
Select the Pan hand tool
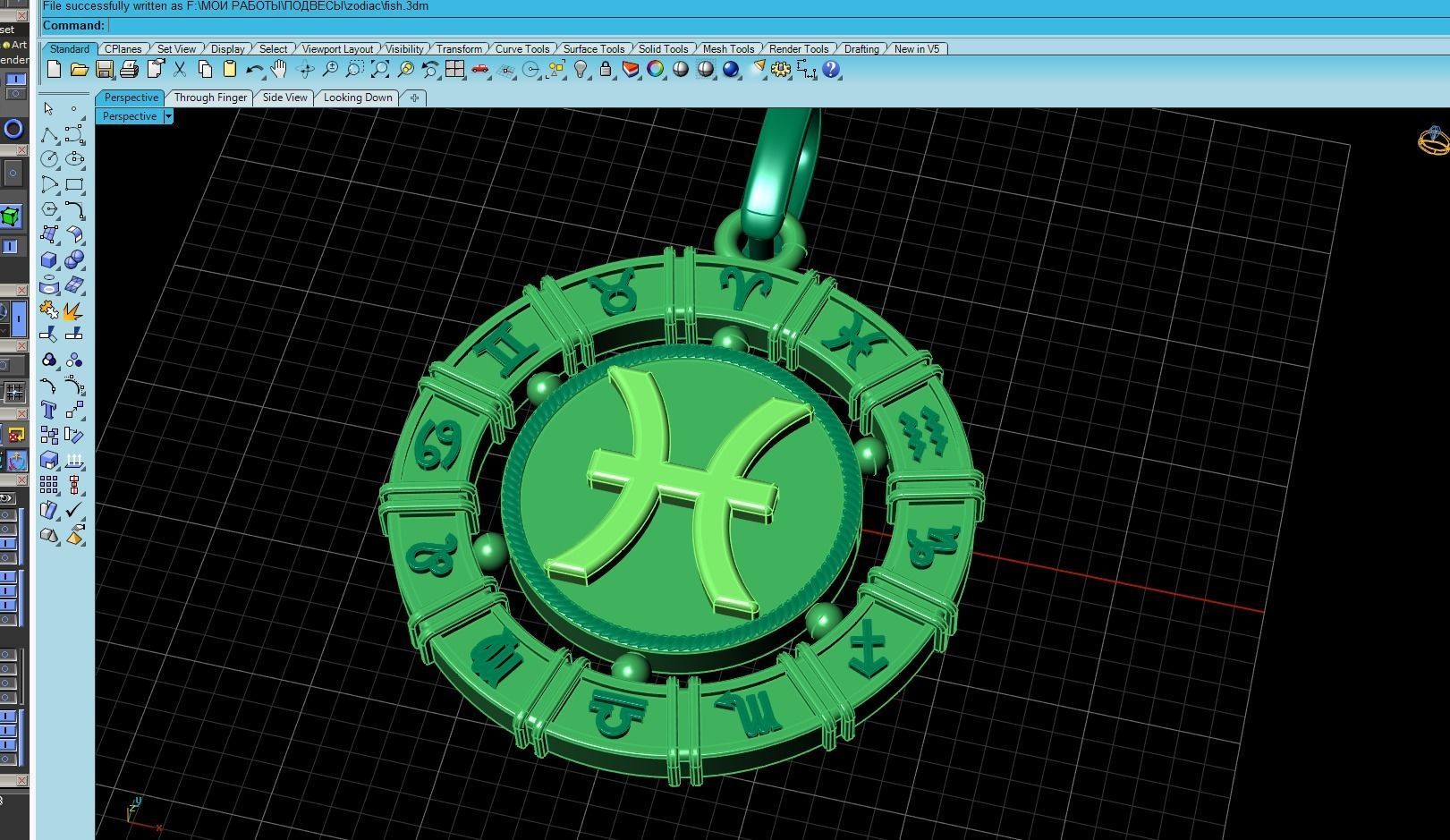[279, 70]
